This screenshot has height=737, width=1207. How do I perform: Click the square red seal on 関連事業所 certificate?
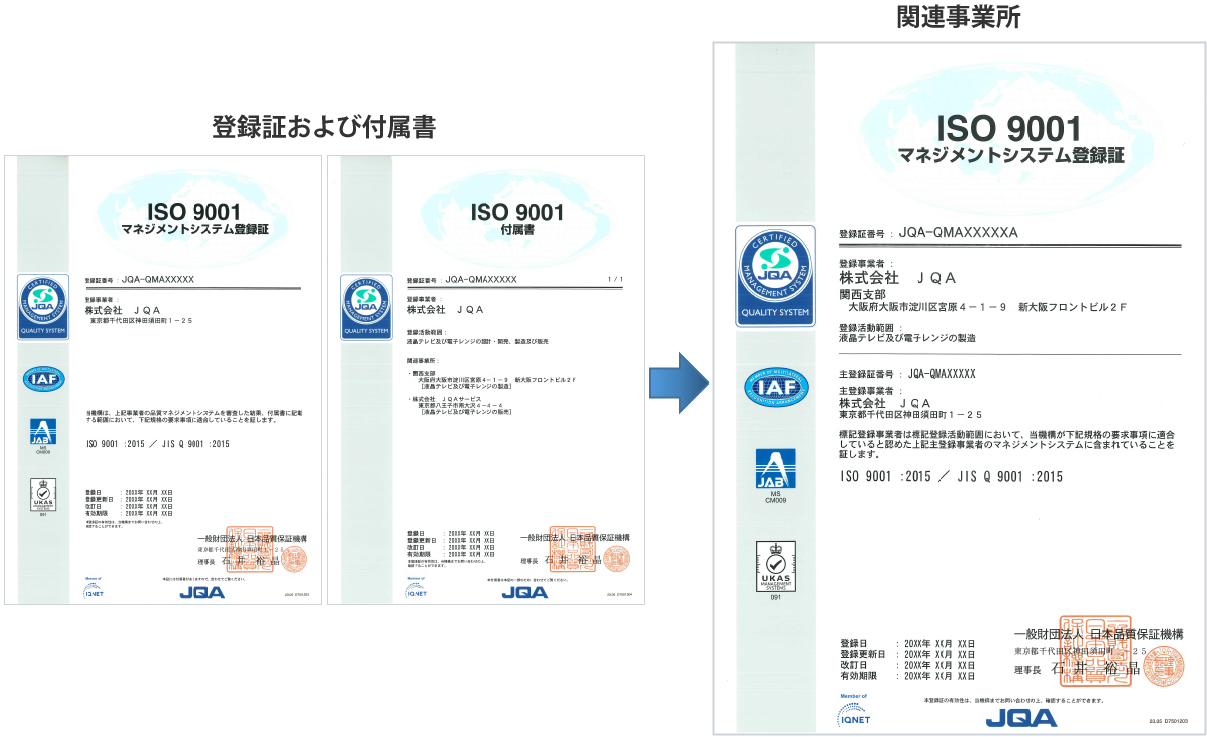pyautogui.click(x=1094, y=650)
